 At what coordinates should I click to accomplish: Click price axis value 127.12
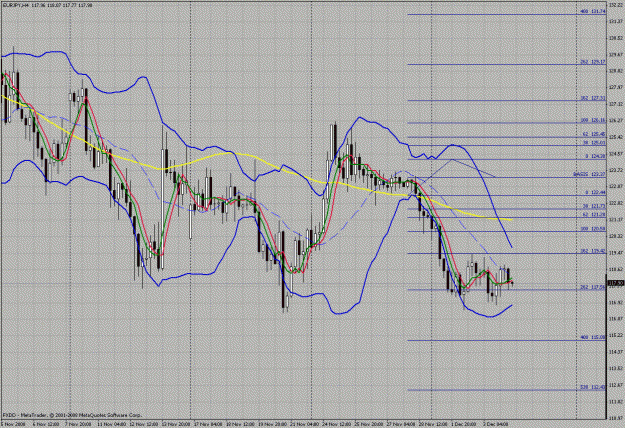pyautogui.click(x=616, y=104)
